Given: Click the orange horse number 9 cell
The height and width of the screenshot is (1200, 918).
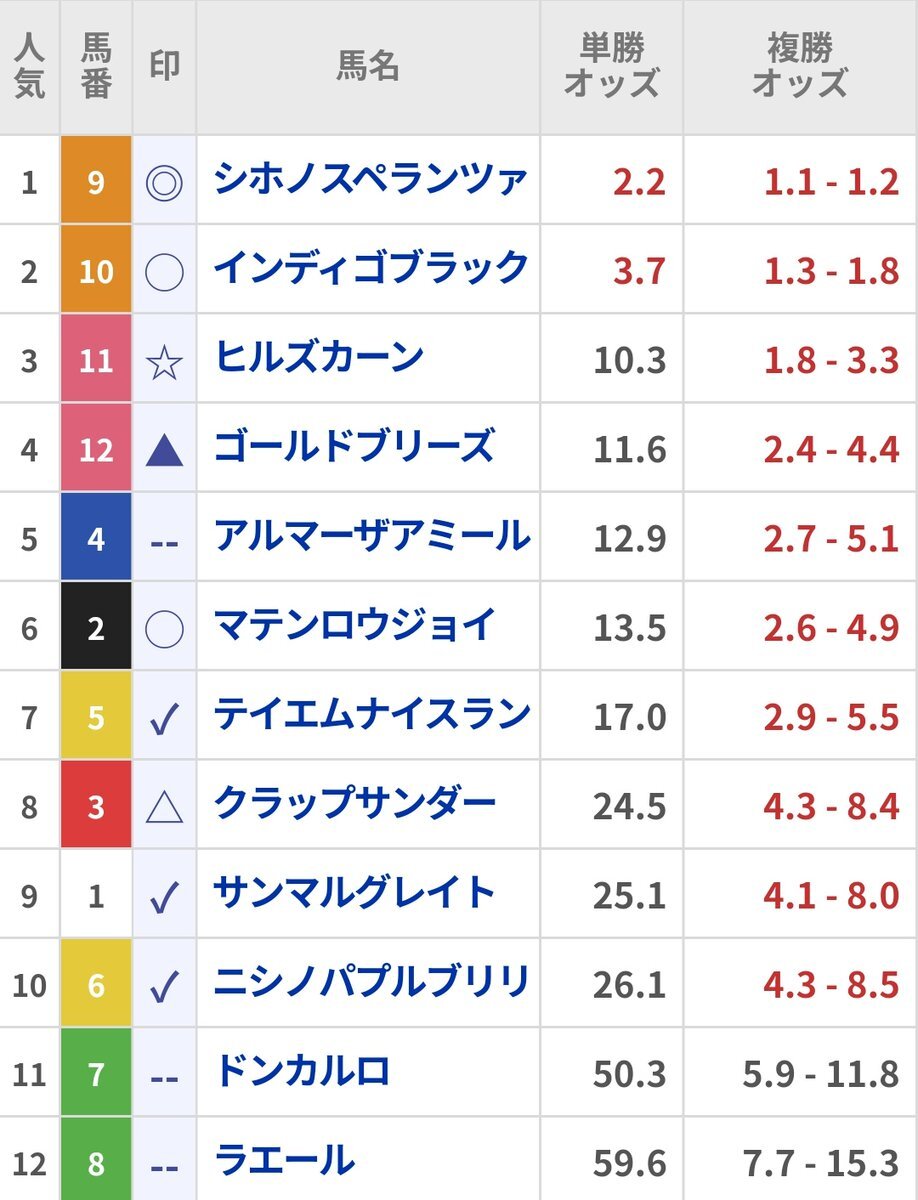Looking at the screenshot, I should [x=96, y=181].
